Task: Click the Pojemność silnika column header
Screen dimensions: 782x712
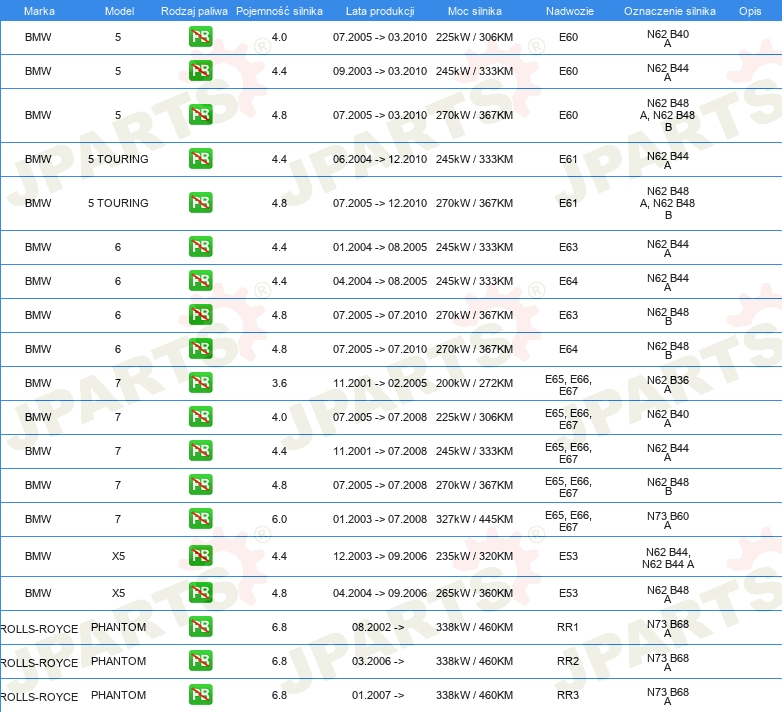Action: [x=279, y=11]
